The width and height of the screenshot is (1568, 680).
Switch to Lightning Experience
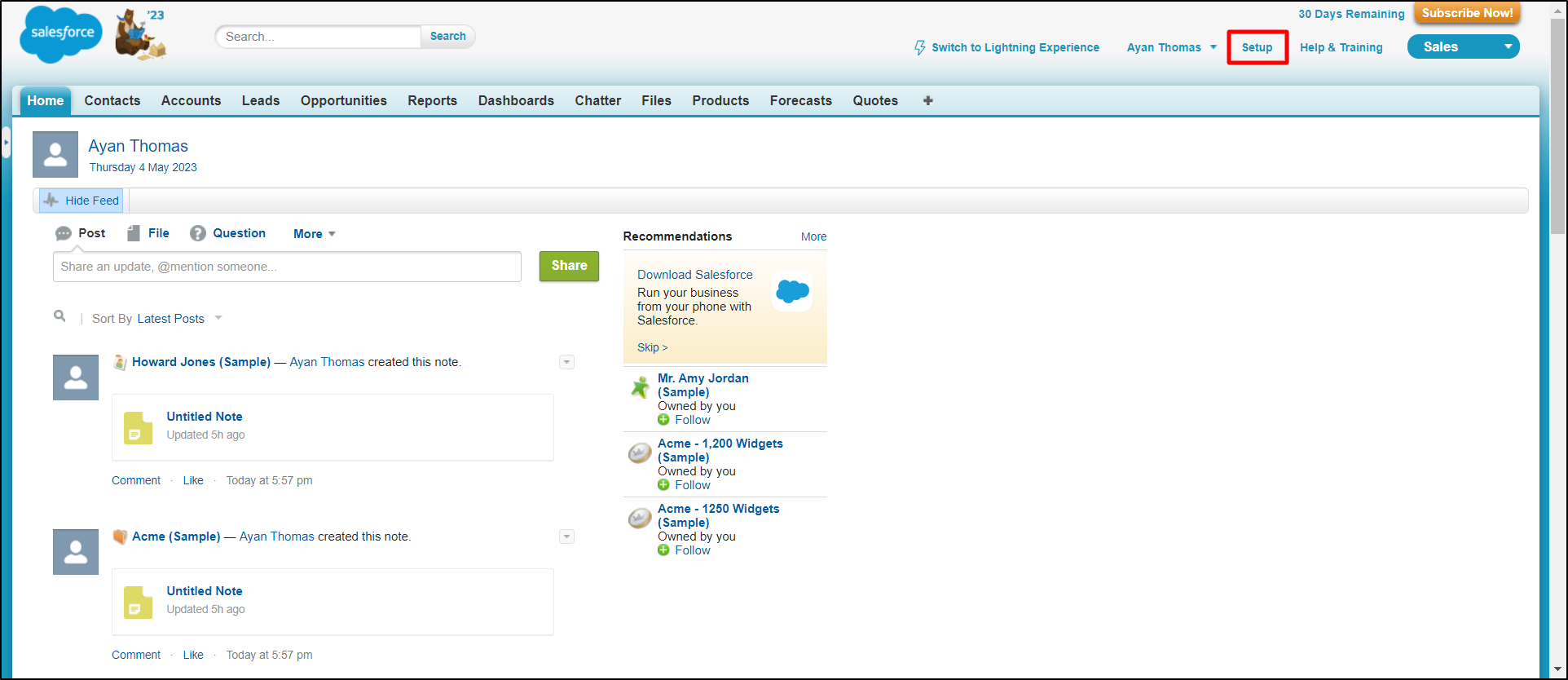[1006, 47]
